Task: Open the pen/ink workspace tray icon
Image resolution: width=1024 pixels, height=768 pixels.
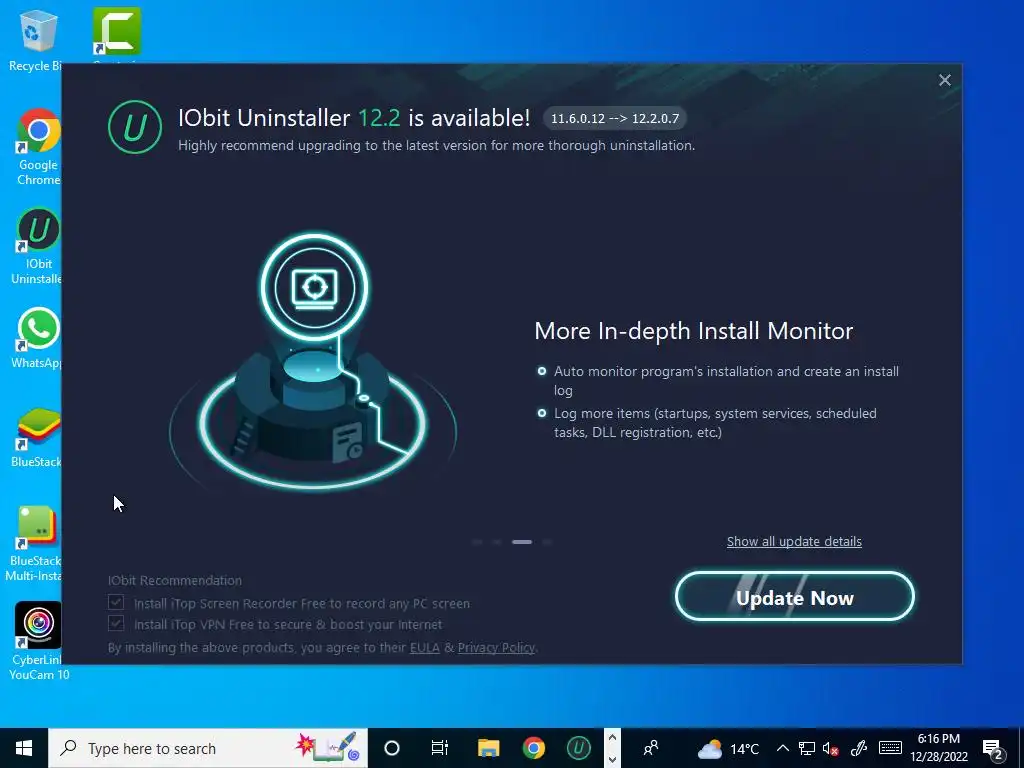Action: point(859,748)
